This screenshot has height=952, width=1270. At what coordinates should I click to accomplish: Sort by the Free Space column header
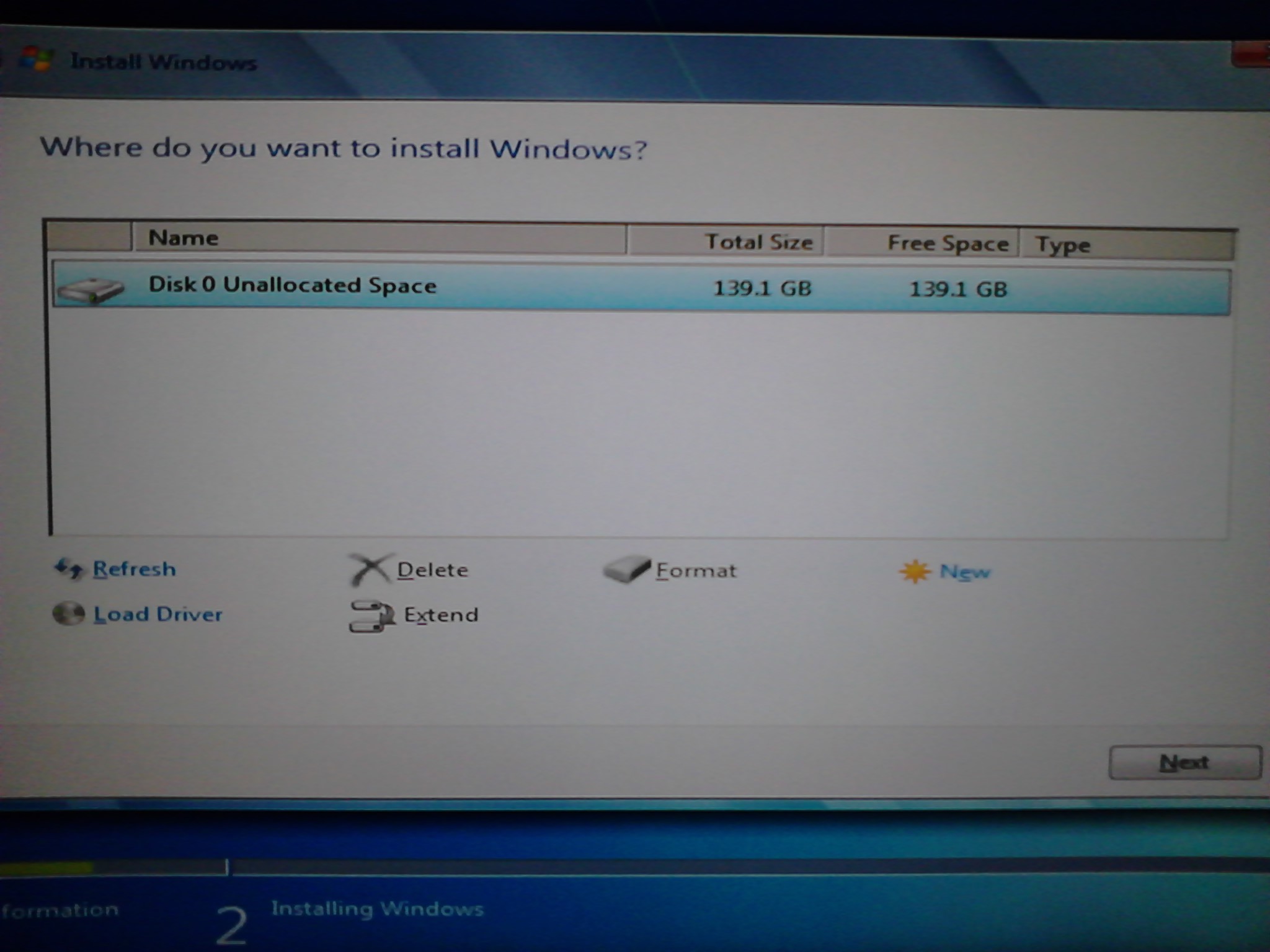pyautogui.click(x=921, y=243)
